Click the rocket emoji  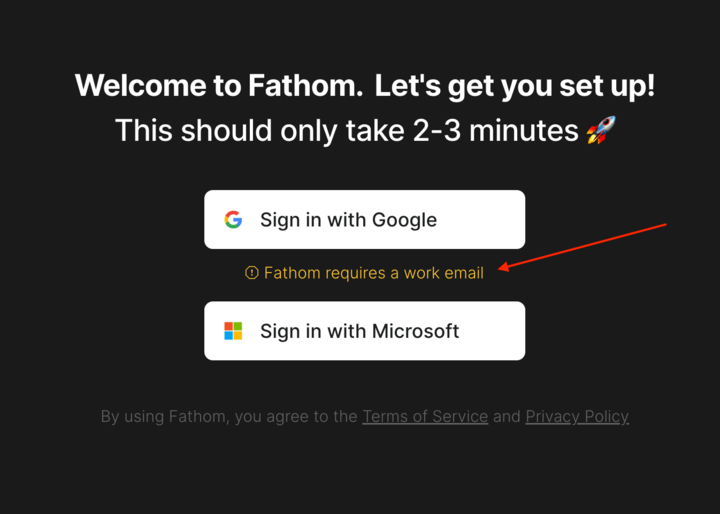pyautogui.click(x=601, y=130)
